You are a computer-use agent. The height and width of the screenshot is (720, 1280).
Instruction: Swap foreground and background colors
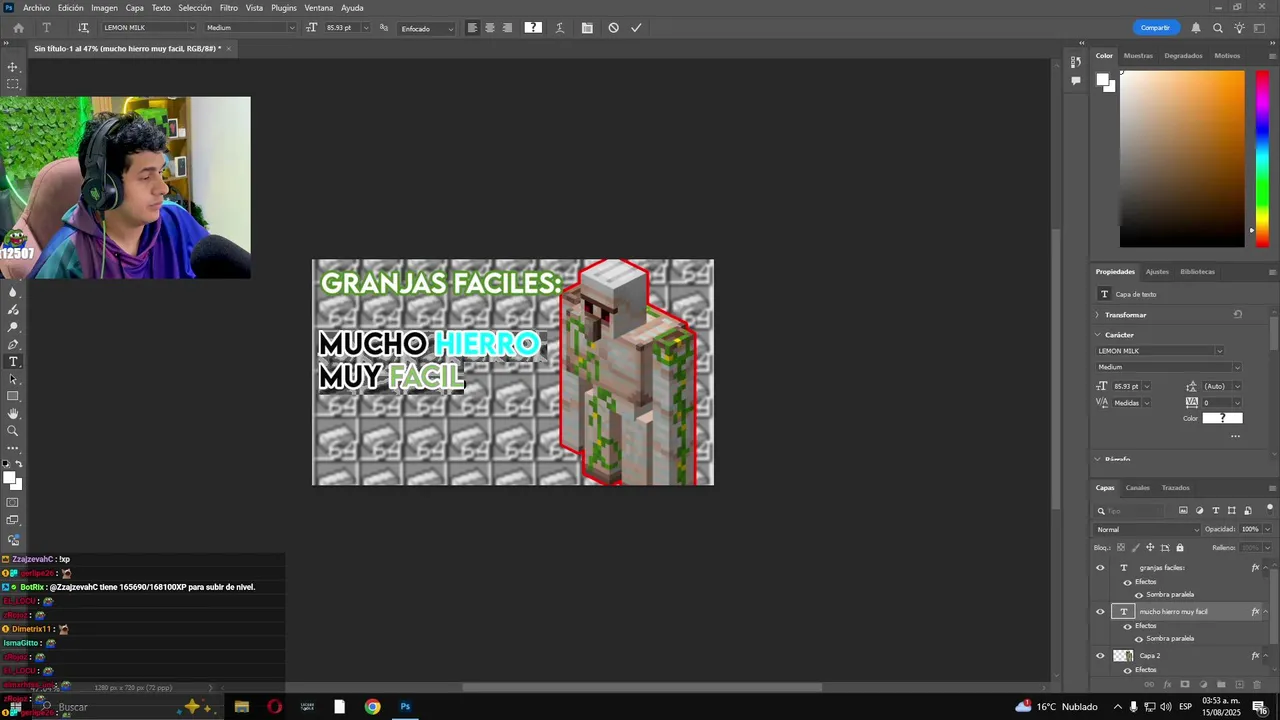point(19,464)
